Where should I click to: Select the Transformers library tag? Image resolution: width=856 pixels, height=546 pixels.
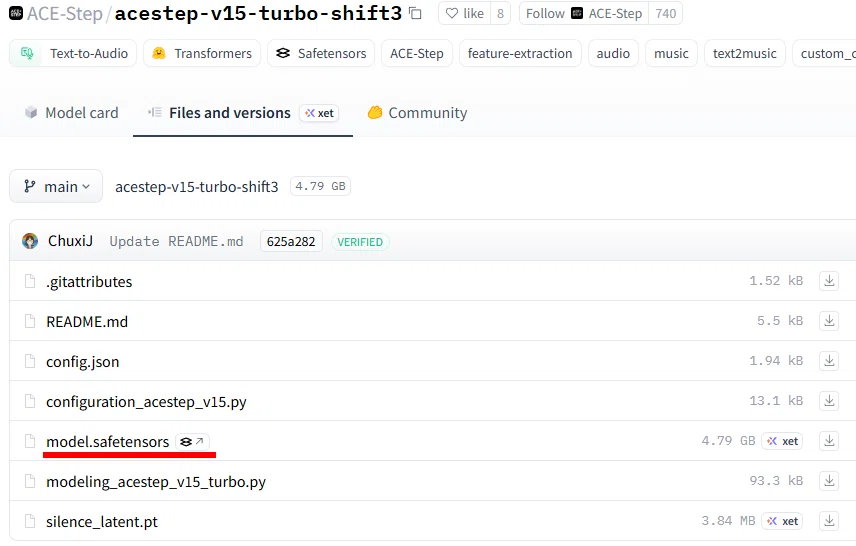(202, 54)
